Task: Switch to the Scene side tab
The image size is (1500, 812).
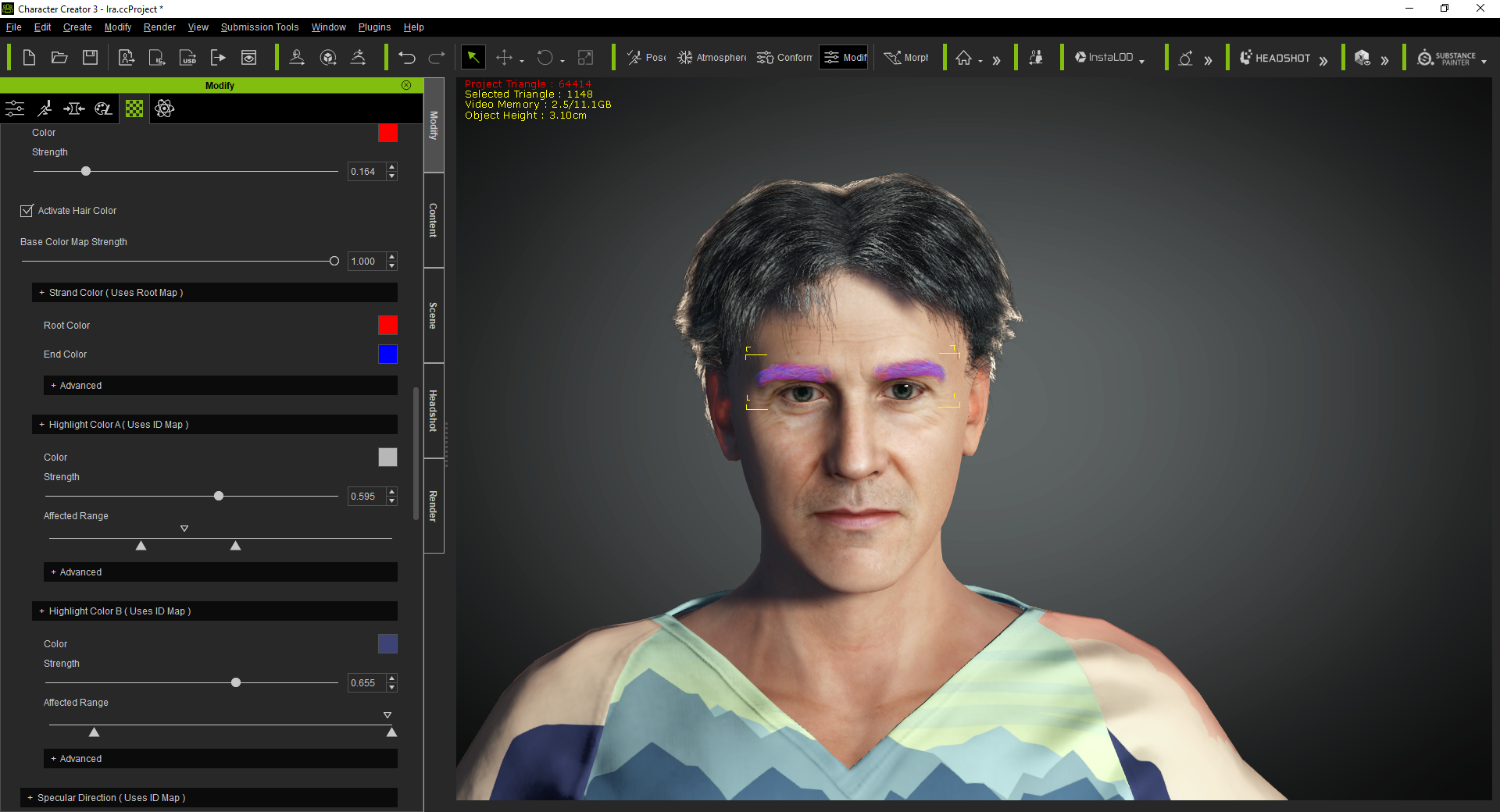Action: 434,315
